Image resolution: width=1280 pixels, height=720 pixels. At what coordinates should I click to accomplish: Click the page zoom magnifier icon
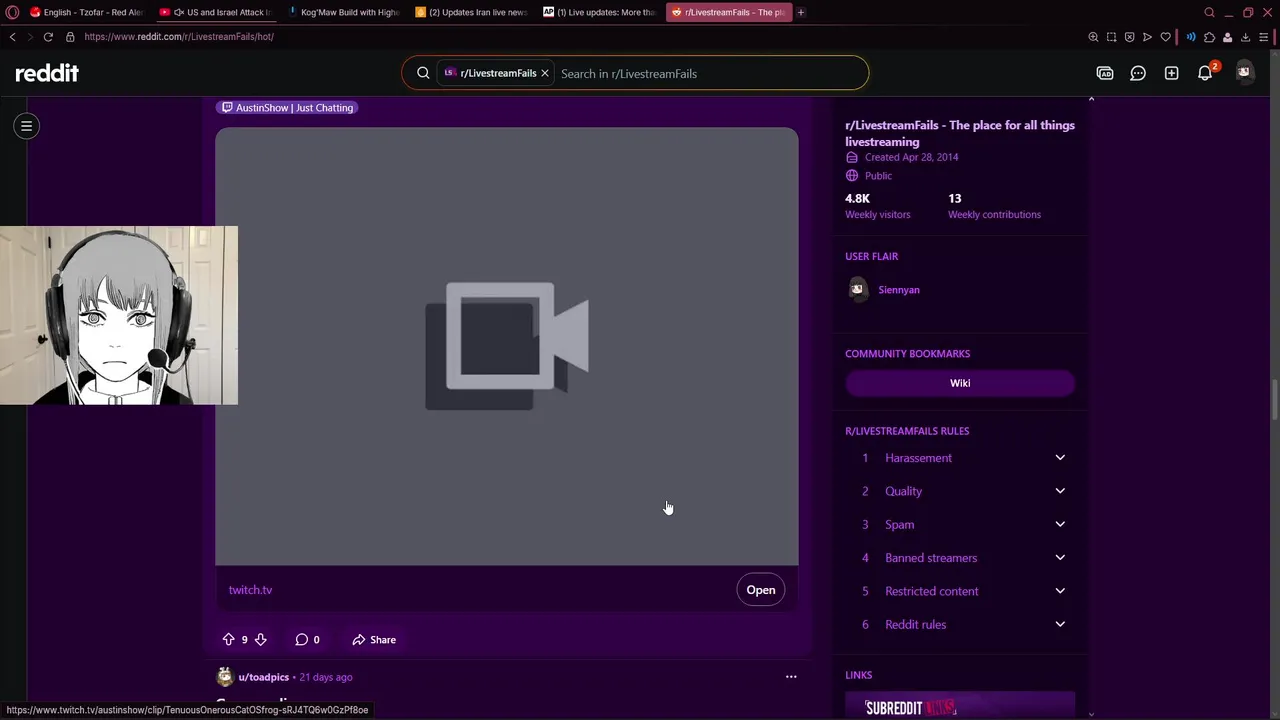click(1093, 37)
